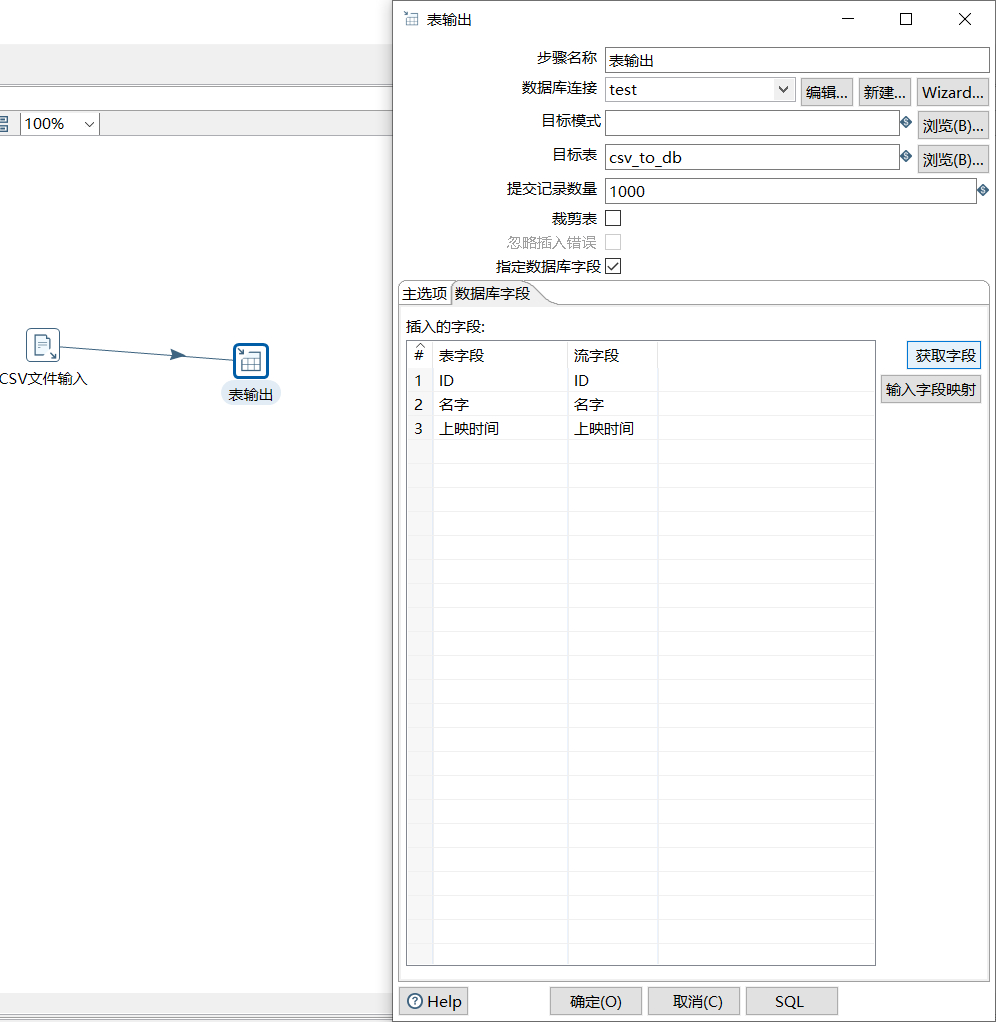996x1022 pixels.
Task: Click the 目标表 input field containing csv_to_db
Action: pos(751,158)
